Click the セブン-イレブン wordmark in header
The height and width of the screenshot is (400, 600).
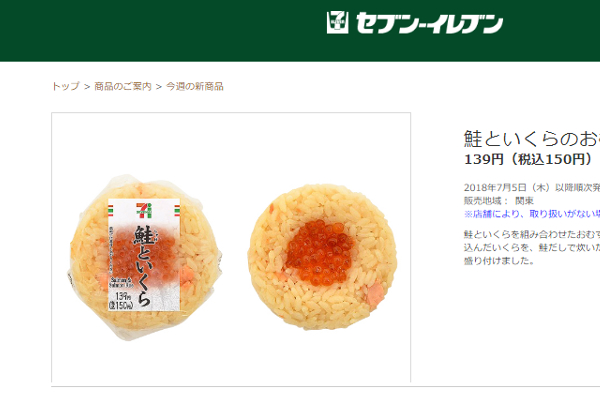click(x=429, y=23)
